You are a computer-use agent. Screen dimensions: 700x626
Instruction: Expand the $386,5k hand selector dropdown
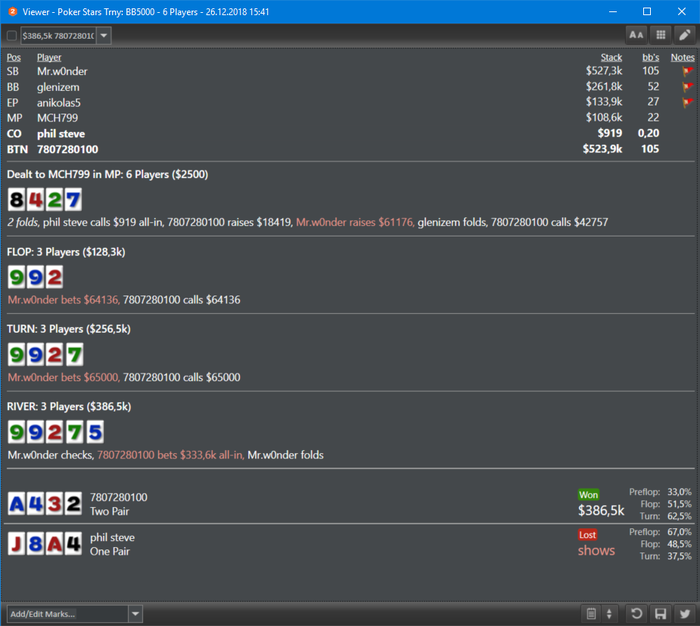click(104, 36)
